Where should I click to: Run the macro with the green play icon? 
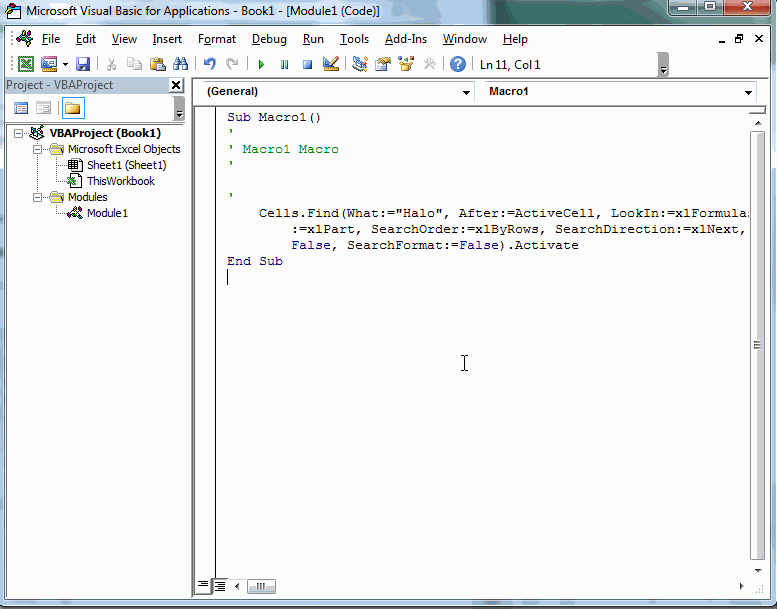point(261,64)
